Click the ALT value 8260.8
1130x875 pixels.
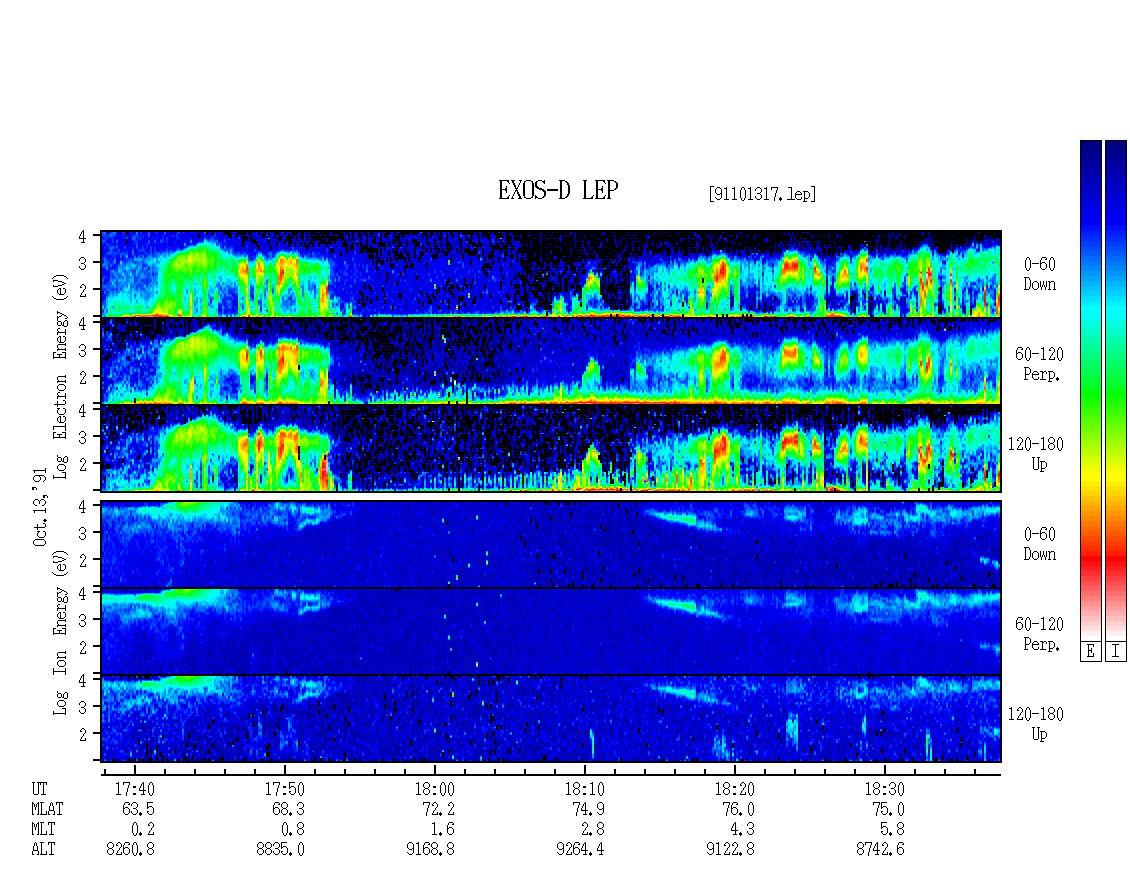pyautogui.click(x=130, y=850)
